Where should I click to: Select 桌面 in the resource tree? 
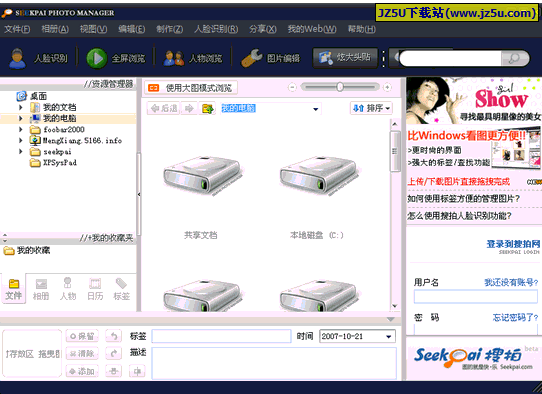click(38, 96)
